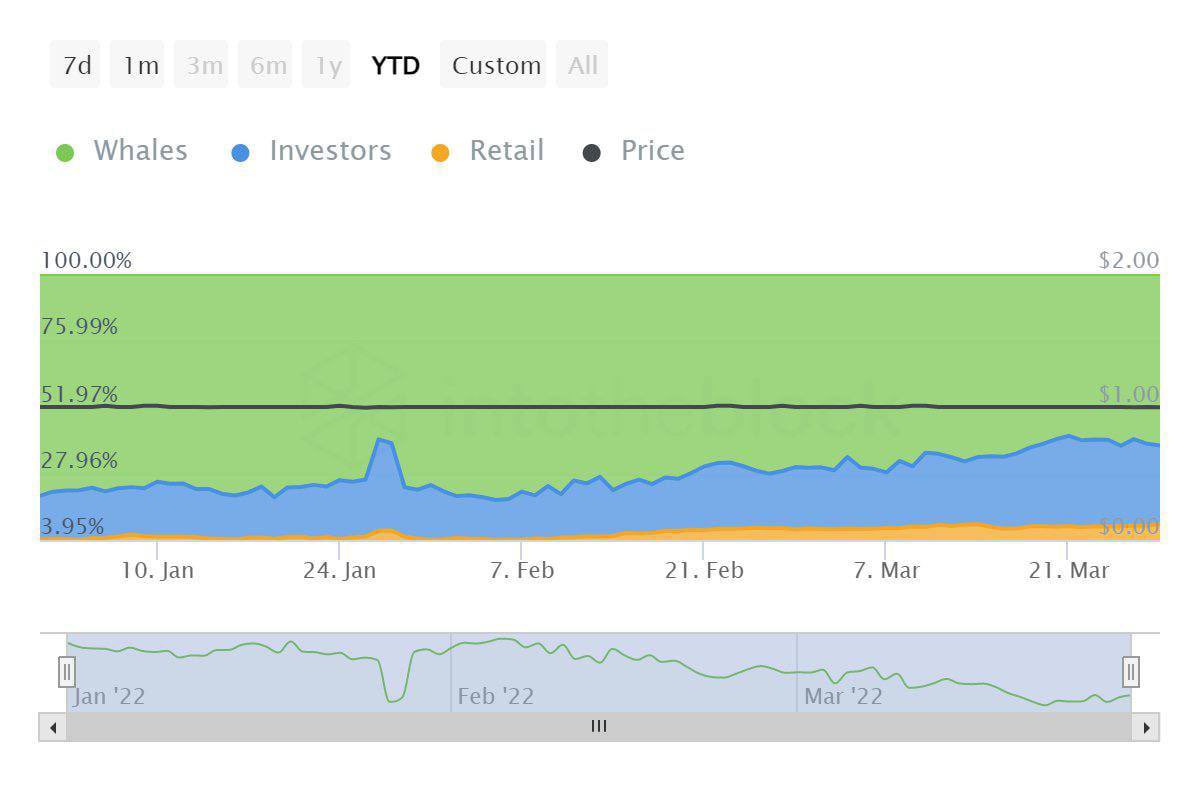The width and height of the screenshot is (1200, 800).
Task: Click the 51.97% axis label
Action: point(79,394)
